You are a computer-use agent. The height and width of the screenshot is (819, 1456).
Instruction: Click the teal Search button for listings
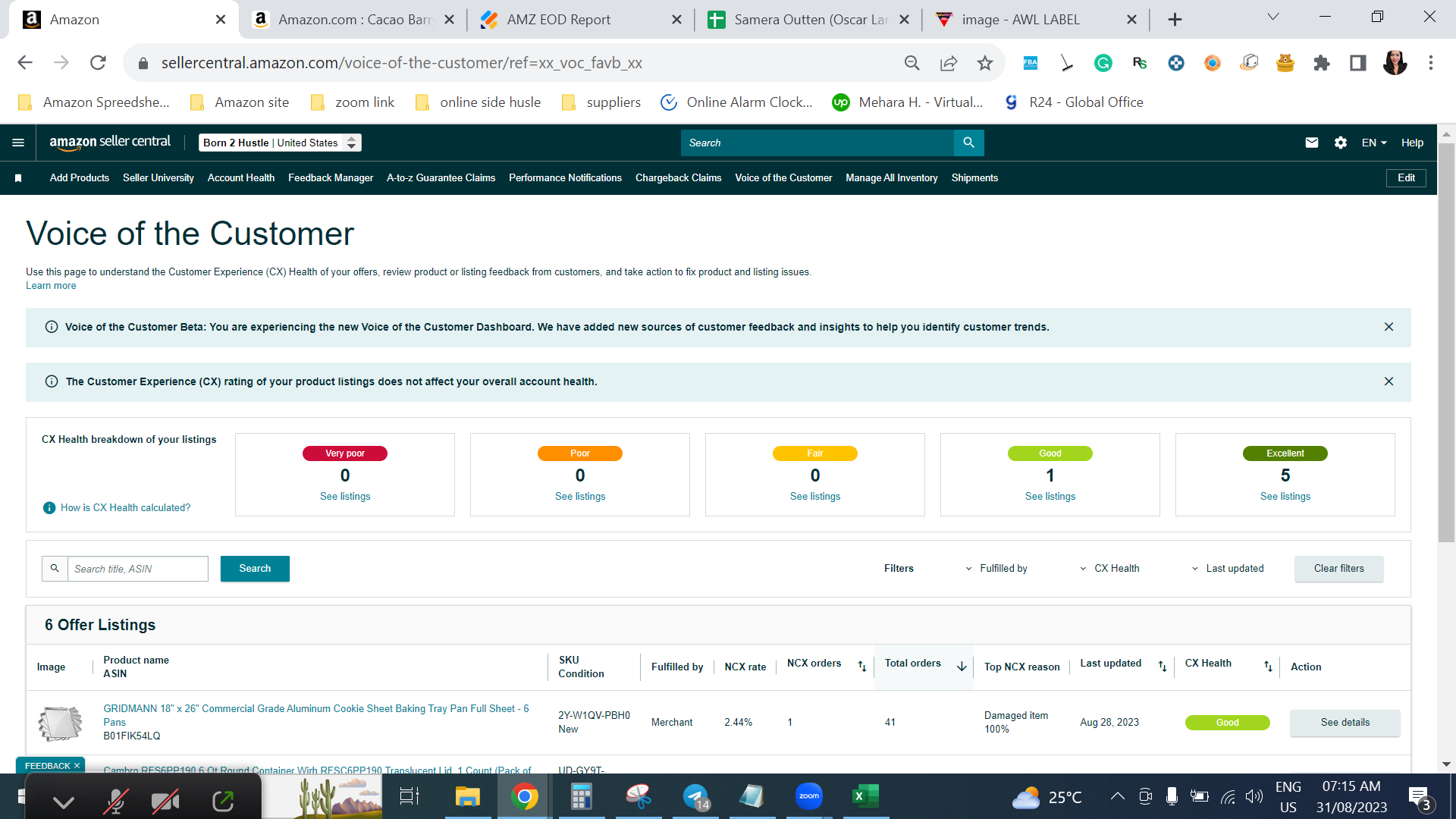(255, 569)
